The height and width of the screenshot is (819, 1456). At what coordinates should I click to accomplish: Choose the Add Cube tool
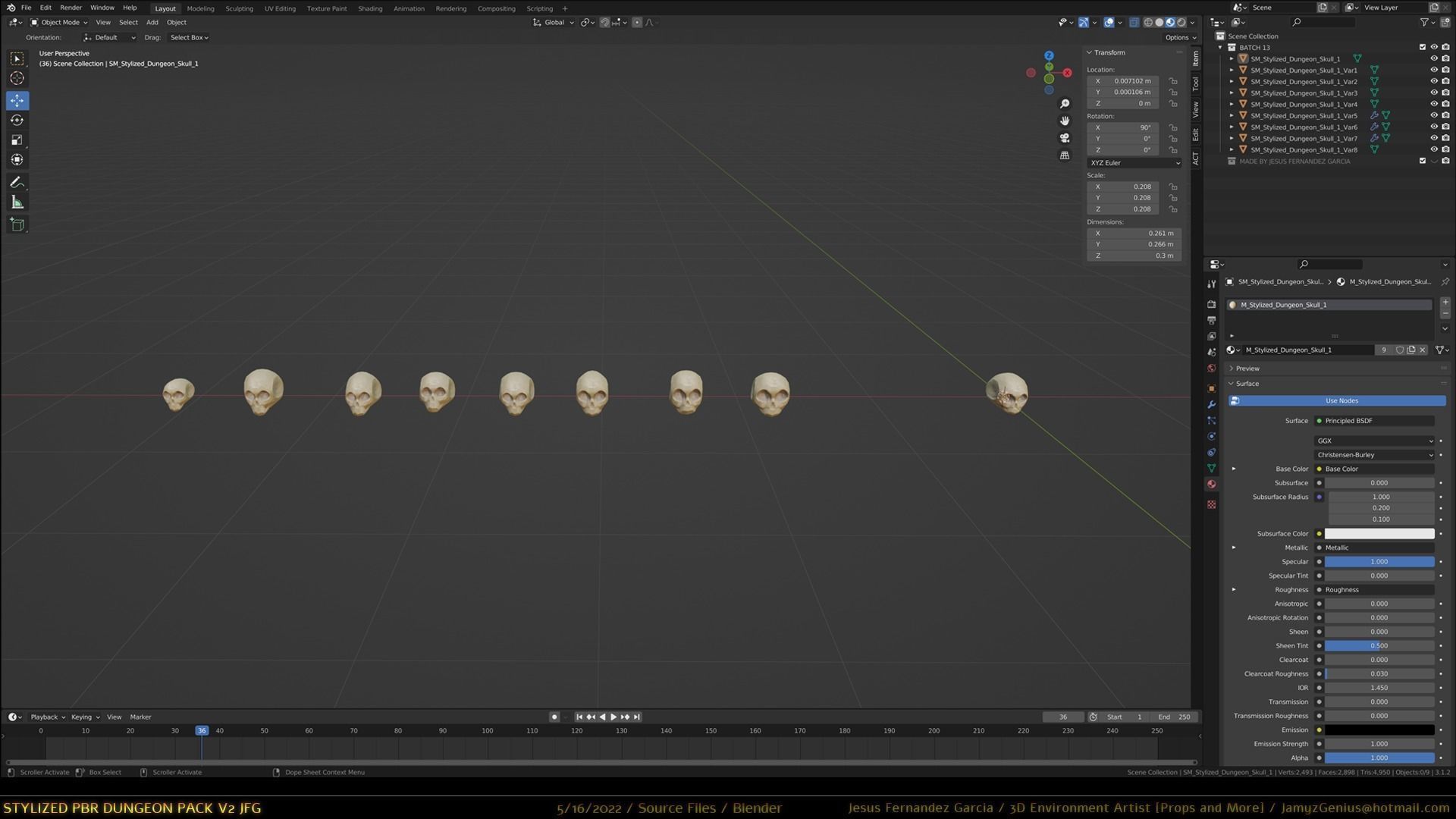coord(17,225)
